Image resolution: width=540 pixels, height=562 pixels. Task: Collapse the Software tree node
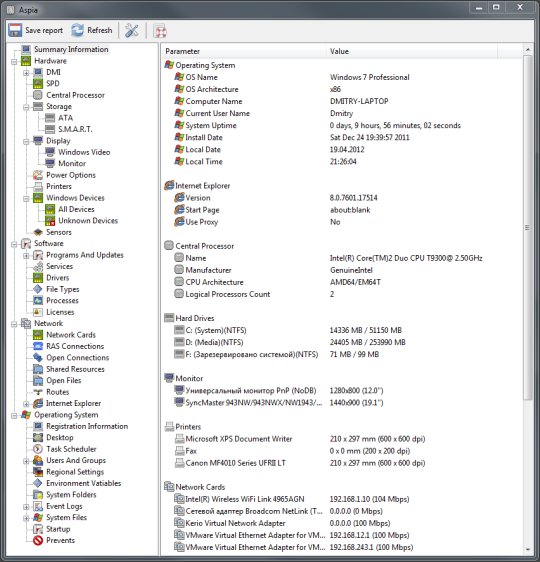coord(14,244)
